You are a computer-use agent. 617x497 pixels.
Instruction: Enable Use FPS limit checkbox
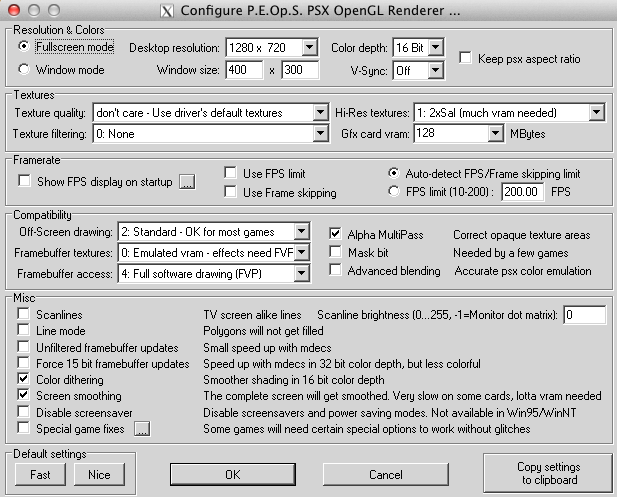[x=230, y=173]
